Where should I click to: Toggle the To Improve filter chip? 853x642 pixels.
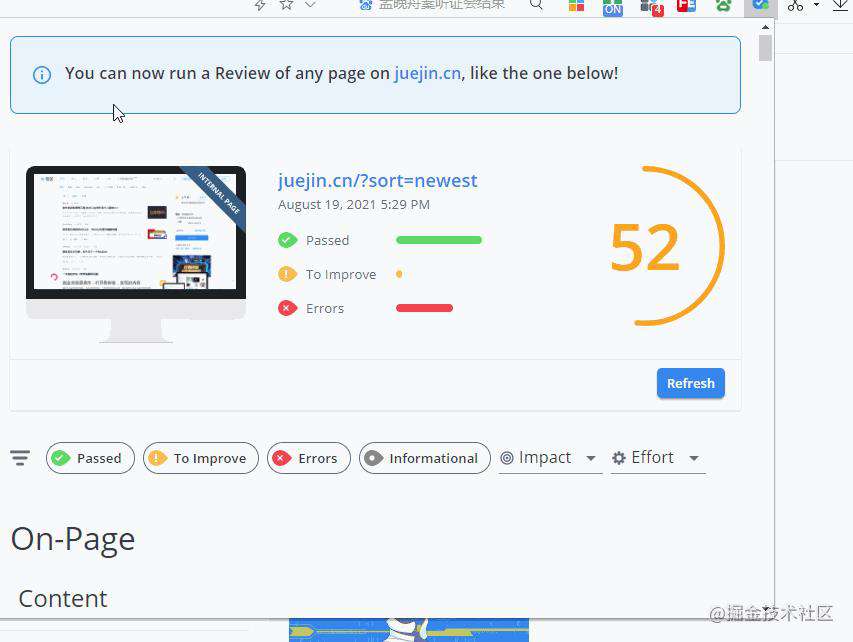point(201,458)
